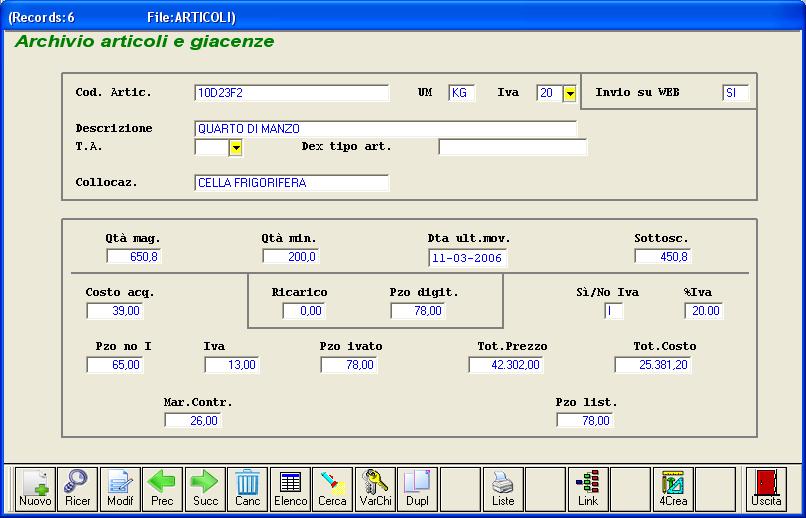Viewport: 806px width, 518px height.
Task: Click the Mar.Contr. field 26,00
Action: point(193,420)
